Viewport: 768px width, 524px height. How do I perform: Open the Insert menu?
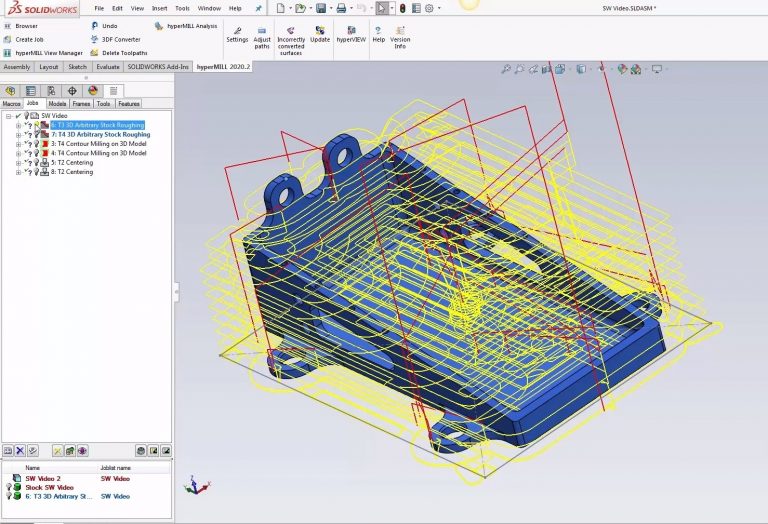pos(159,8)
